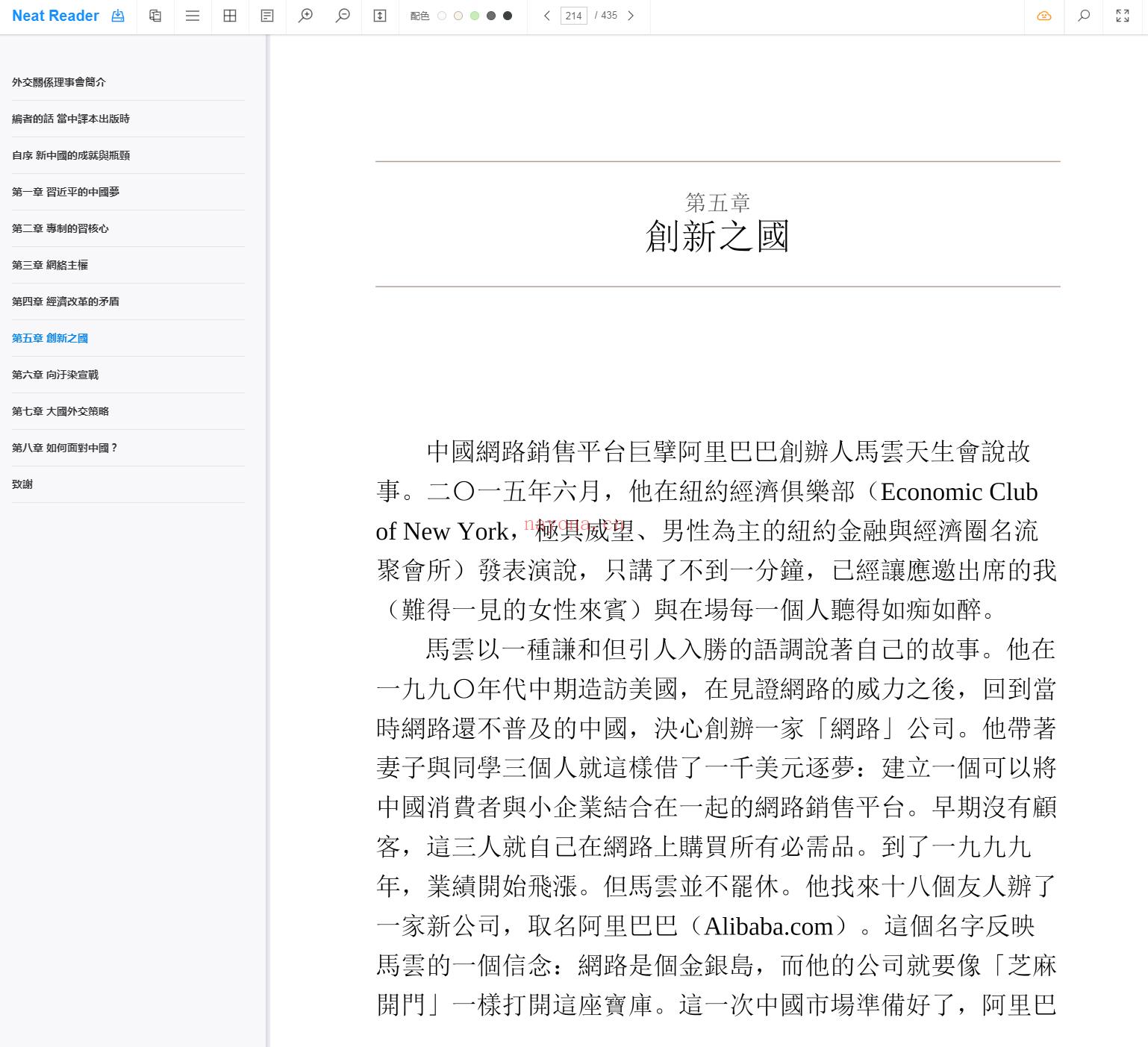Open the import book icon
Image resolution: width=1148 pixels, height=1047 pixels.
118,16
